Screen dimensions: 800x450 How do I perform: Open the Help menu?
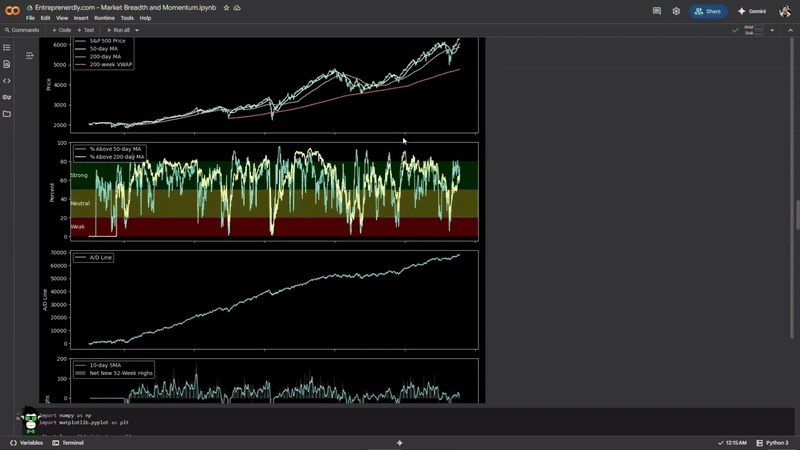[x=145, y=18]
